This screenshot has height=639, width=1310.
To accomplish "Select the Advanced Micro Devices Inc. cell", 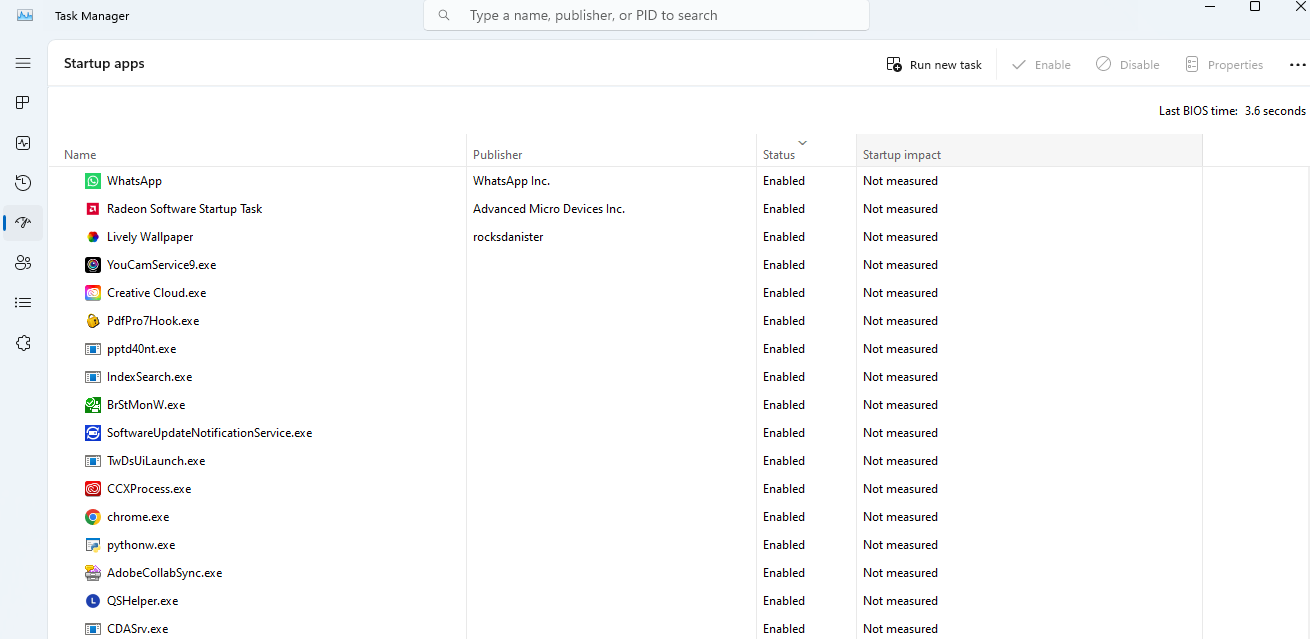I will 549,209.
